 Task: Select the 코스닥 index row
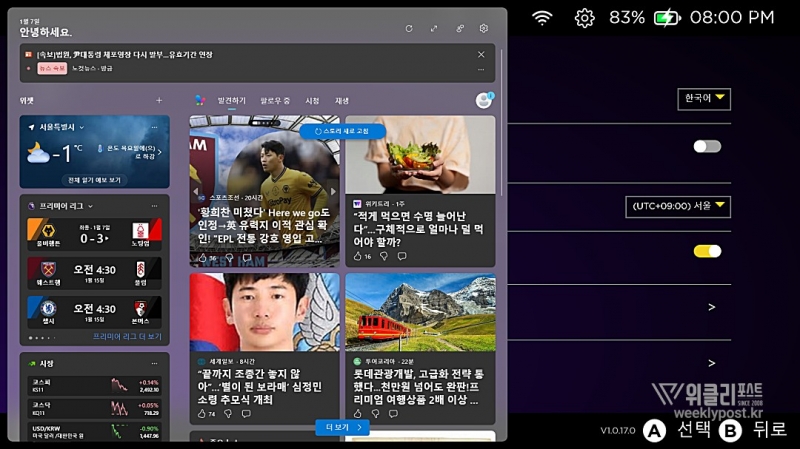tap(94, 408)
